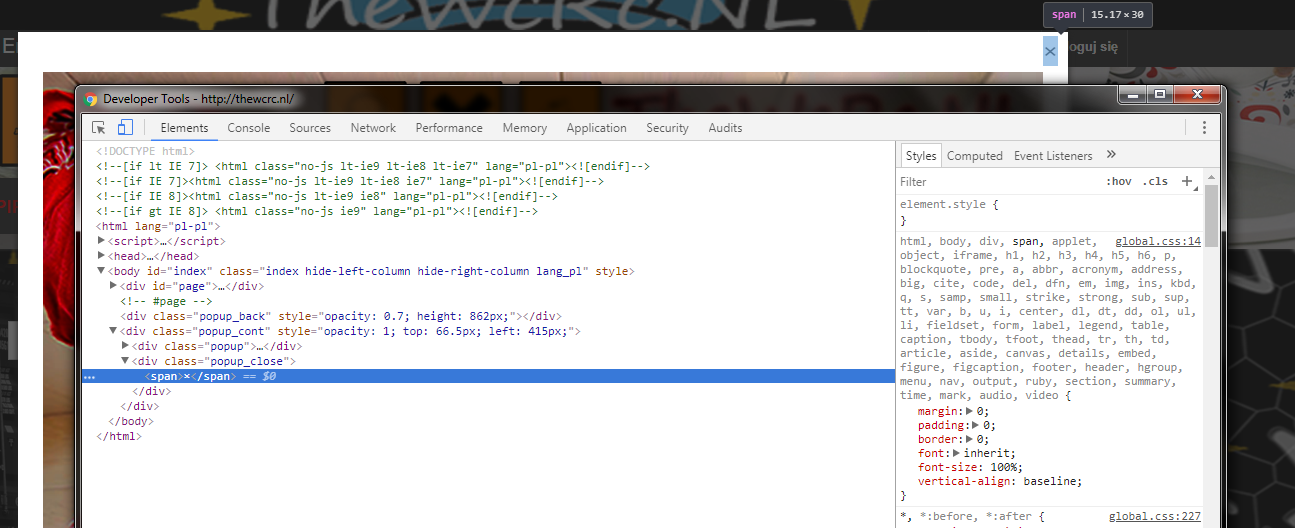The height and width of the screenshot is (528, 1295).
Task: Open the global.css:14 source link
Action: (x=1158, y=242)
